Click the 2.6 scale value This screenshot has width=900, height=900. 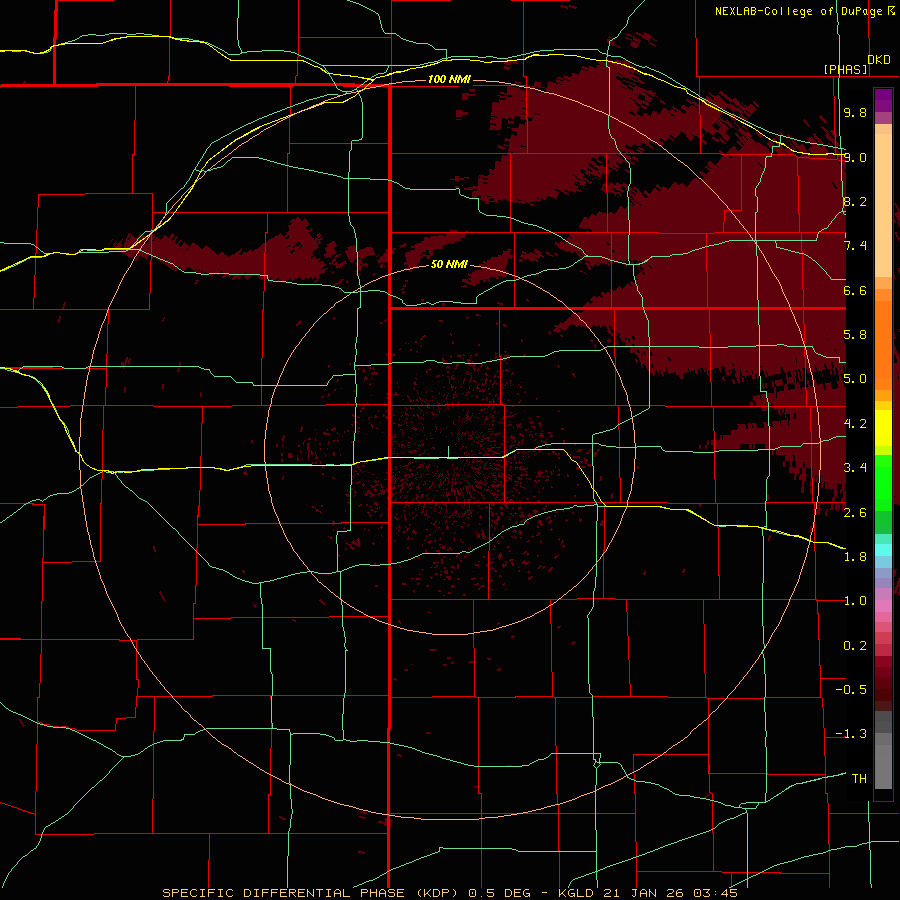tap(855, 513)
